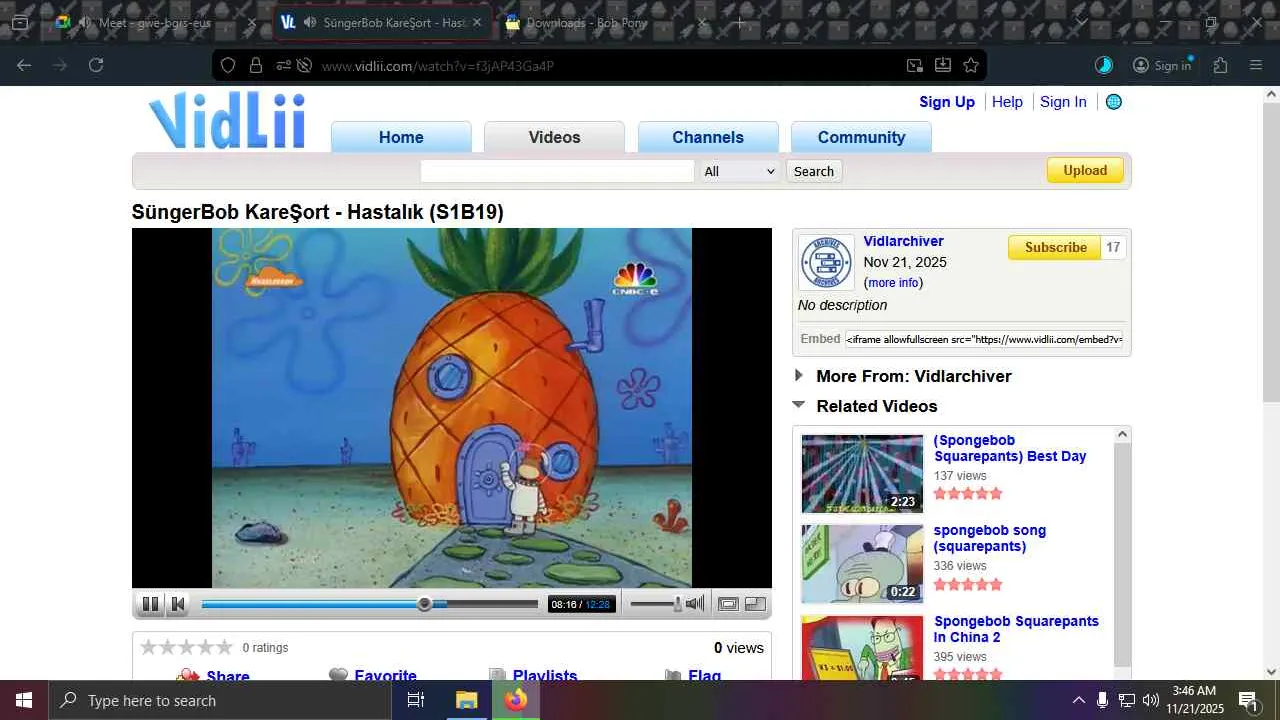The width and height of the screenshot is (1280, 720).
Task: Open File Explorer from the taskbar
Action: (x=466, y=700)
